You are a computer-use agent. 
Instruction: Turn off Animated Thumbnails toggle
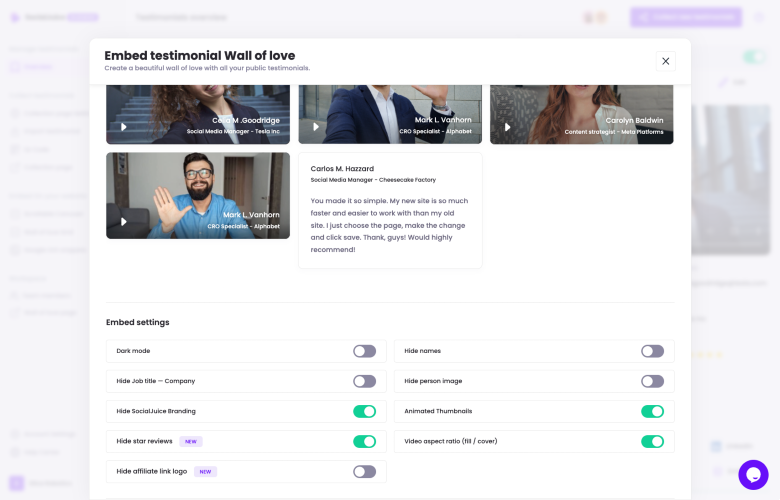coord(652,411)
